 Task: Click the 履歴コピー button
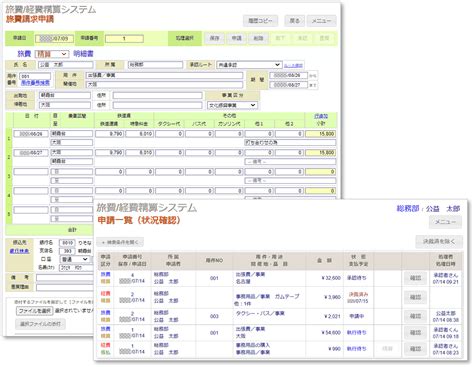pos(260,21)
